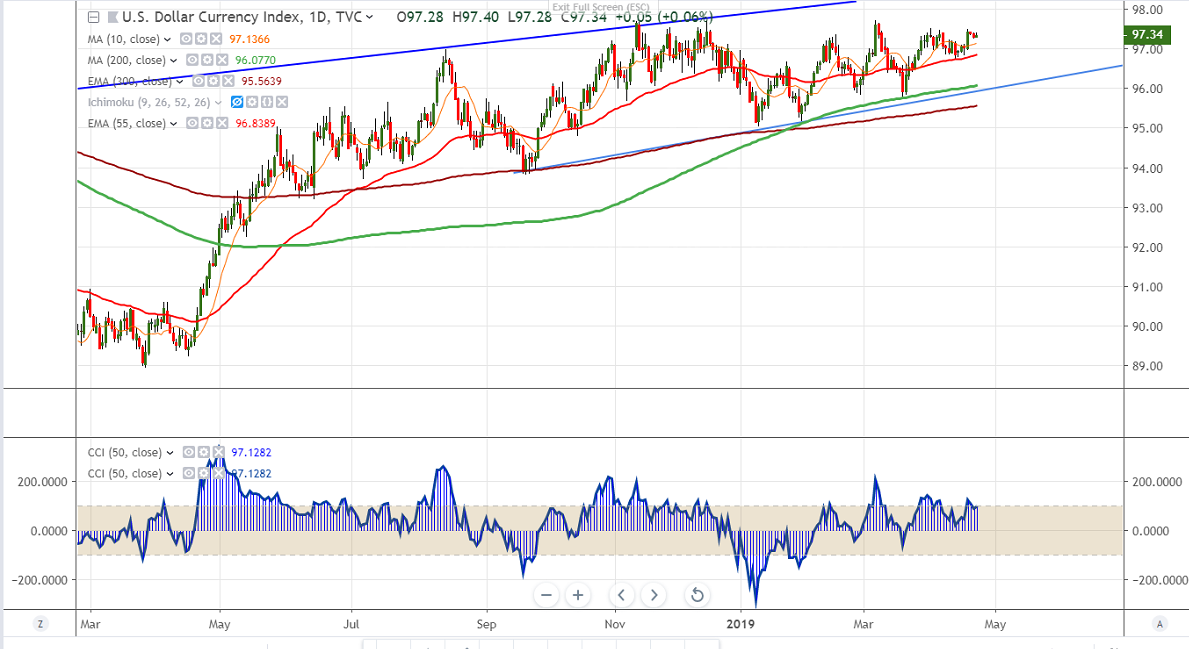1189x649 pixels.
Task: Remove the MA (10, close) indicator
Action: coord(216,39)
